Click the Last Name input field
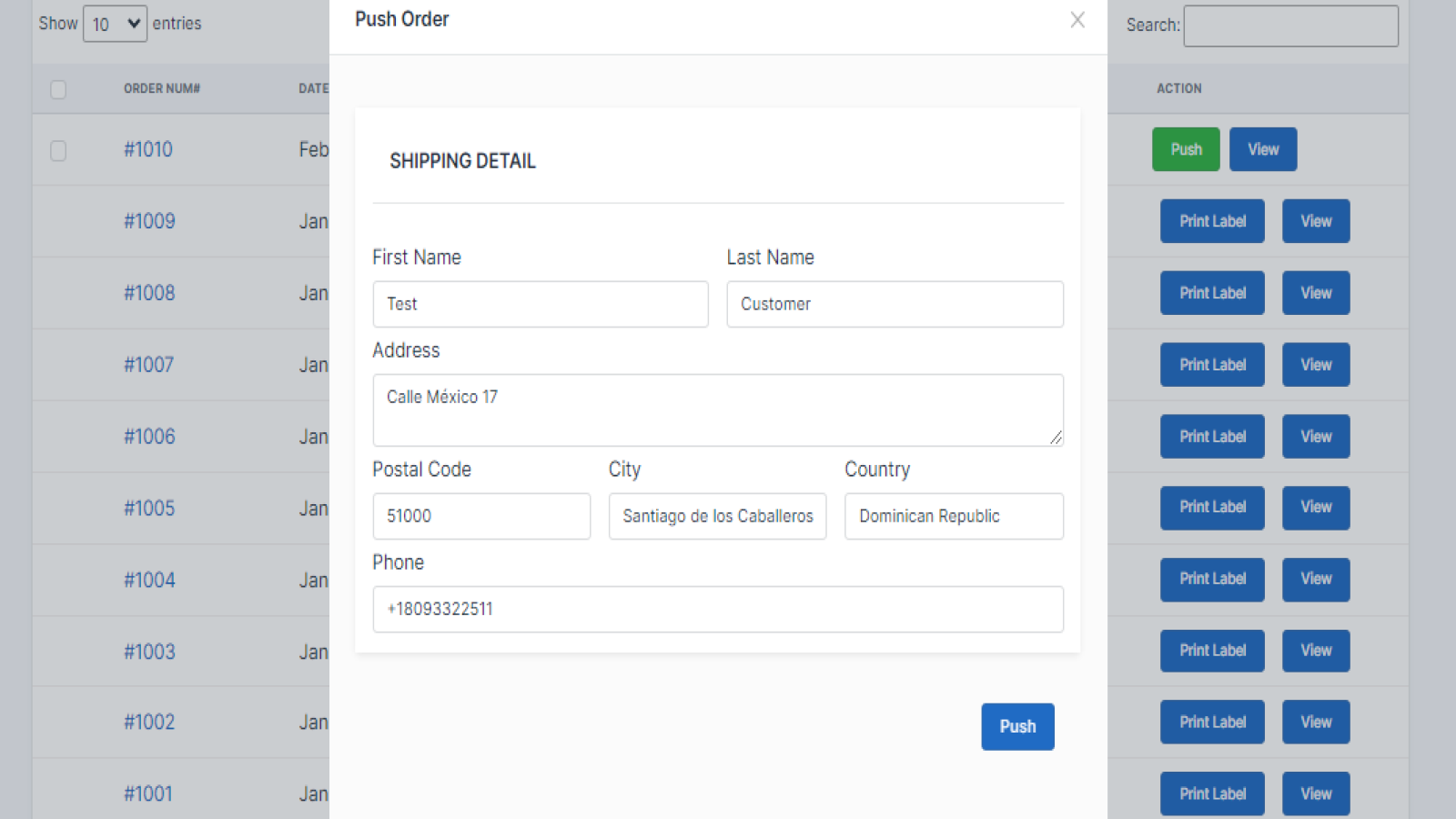 point(895,304)
